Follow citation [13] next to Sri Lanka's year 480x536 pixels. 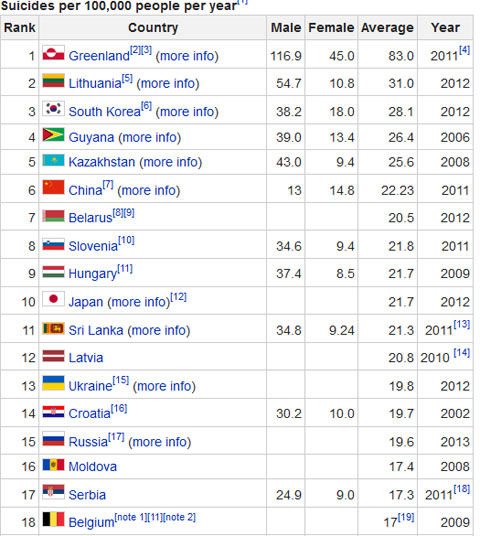click(462, 324)
